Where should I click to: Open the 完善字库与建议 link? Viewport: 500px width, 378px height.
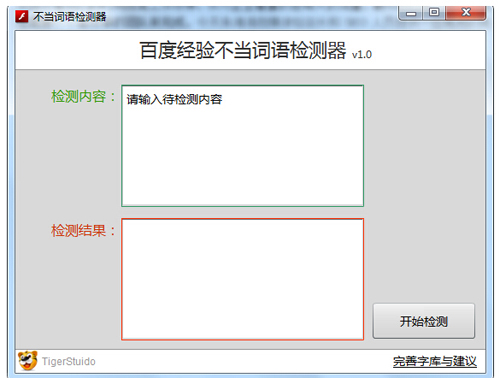pos(435,361)
